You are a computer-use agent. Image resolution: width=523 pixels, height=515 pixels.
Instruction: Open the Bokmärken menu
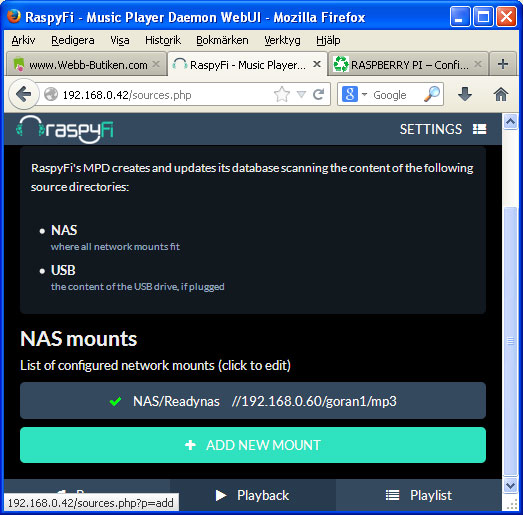pos(222,40)
